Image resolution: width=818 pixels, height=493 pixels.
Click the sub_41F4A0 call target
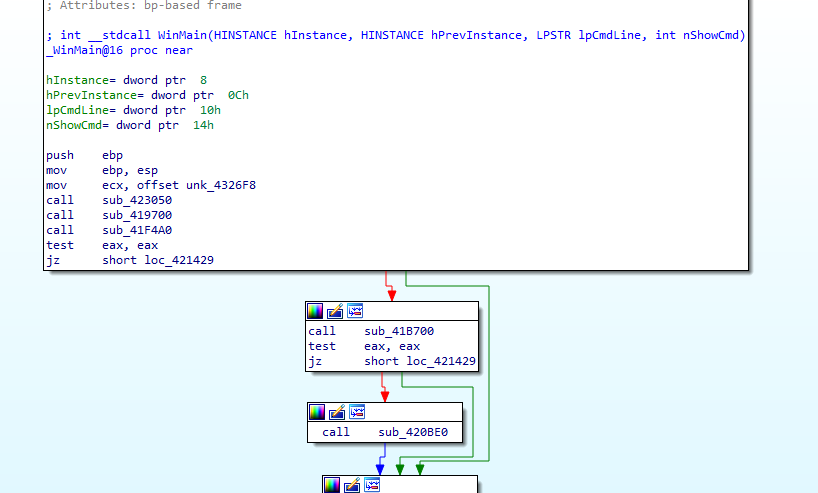(x=137, y=230)
